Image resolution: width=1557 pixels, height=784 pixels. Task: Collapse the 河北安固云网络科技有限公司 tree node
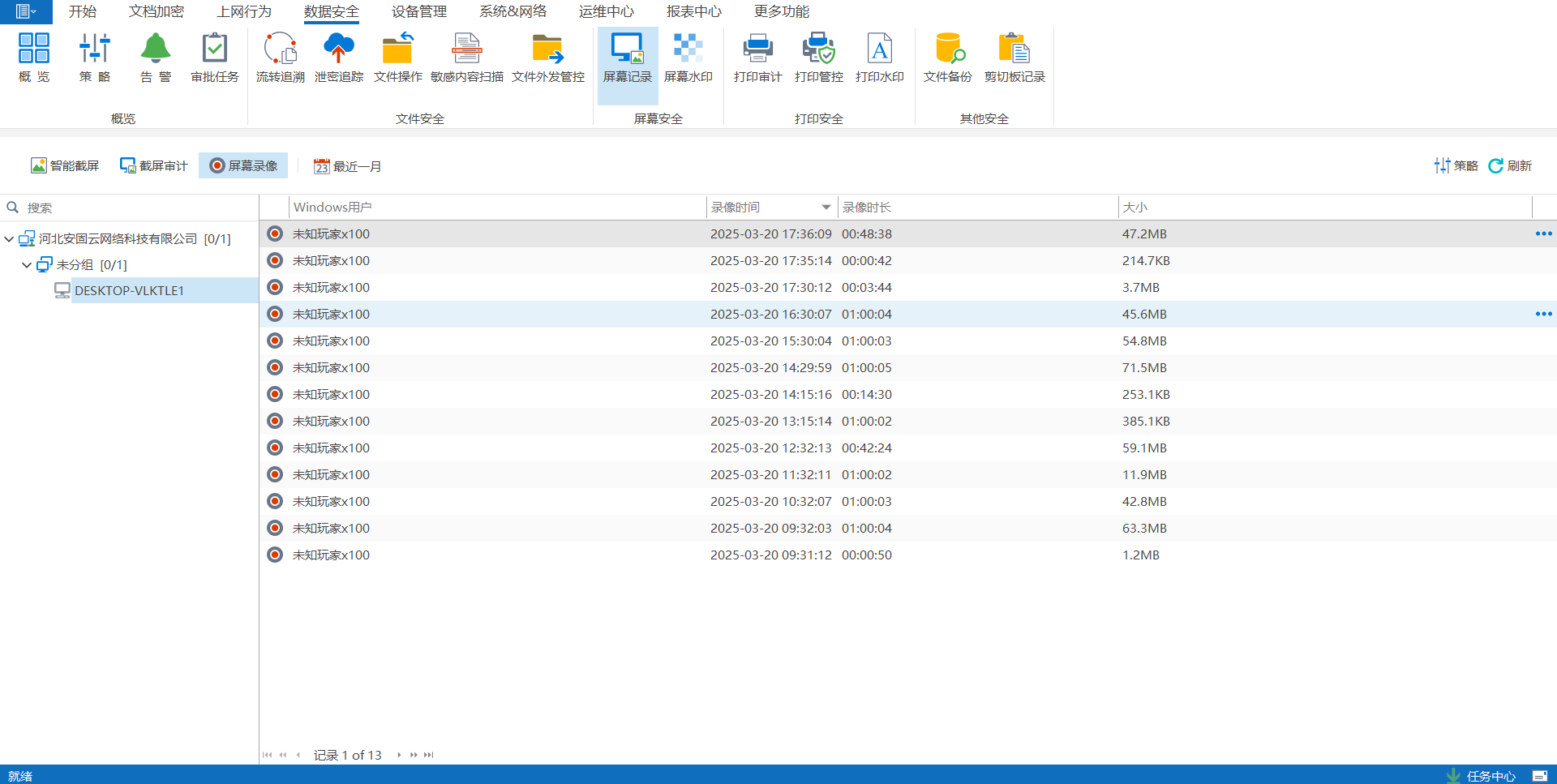pyautogui.click(x=9, y=239)
